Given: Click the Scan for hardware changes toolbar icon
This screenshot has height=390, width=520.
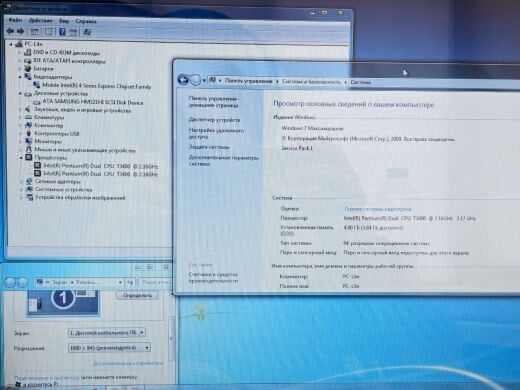Looking at the screenshot, I should pyautogui.click(x=87, y=32).
